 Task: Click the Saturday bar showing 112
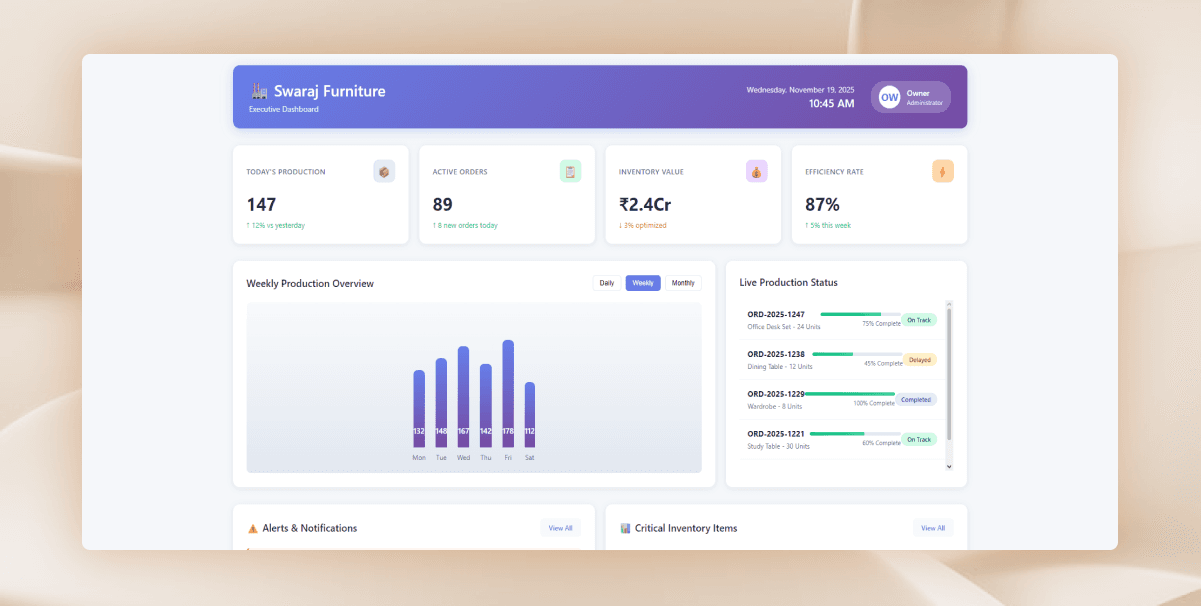coord(530,415)
